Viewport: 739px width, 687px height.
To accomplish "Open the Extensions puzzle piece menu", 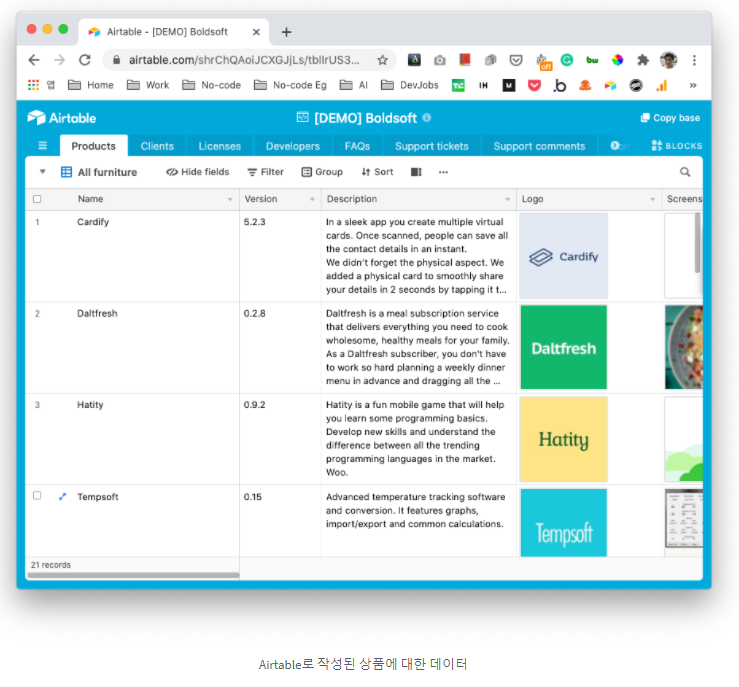I will tap(643, 60).
